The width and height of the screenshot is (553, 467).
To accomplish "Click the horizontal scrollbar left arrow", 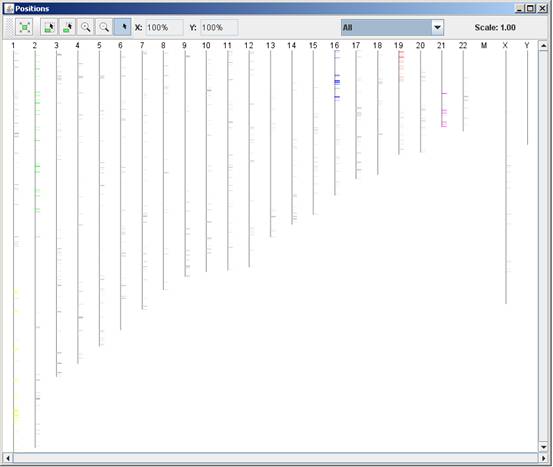I will coord(8,458).
